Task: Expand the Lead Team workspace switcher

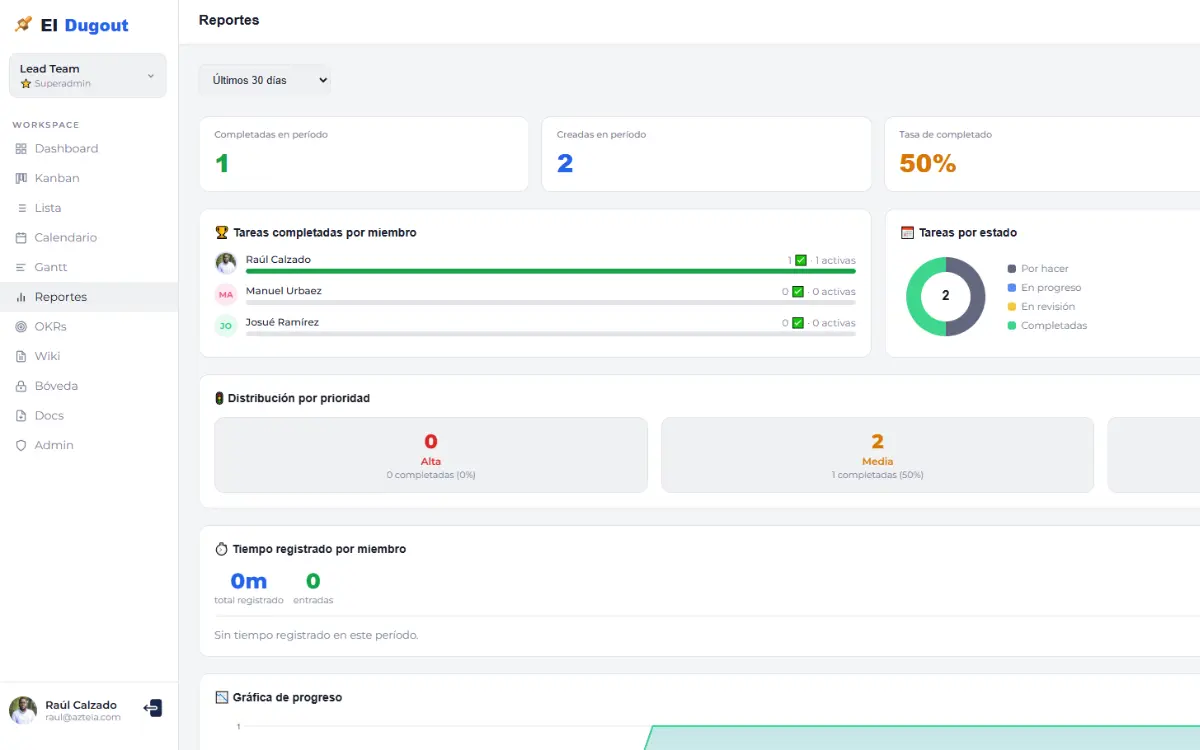Action: (x=88, y=76)
